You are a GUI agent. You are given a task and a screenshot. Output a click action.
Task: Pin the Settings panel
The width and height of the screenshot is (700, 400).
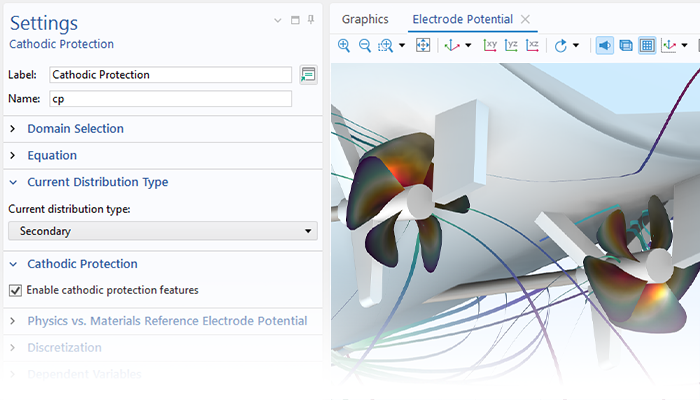[311, 20]
